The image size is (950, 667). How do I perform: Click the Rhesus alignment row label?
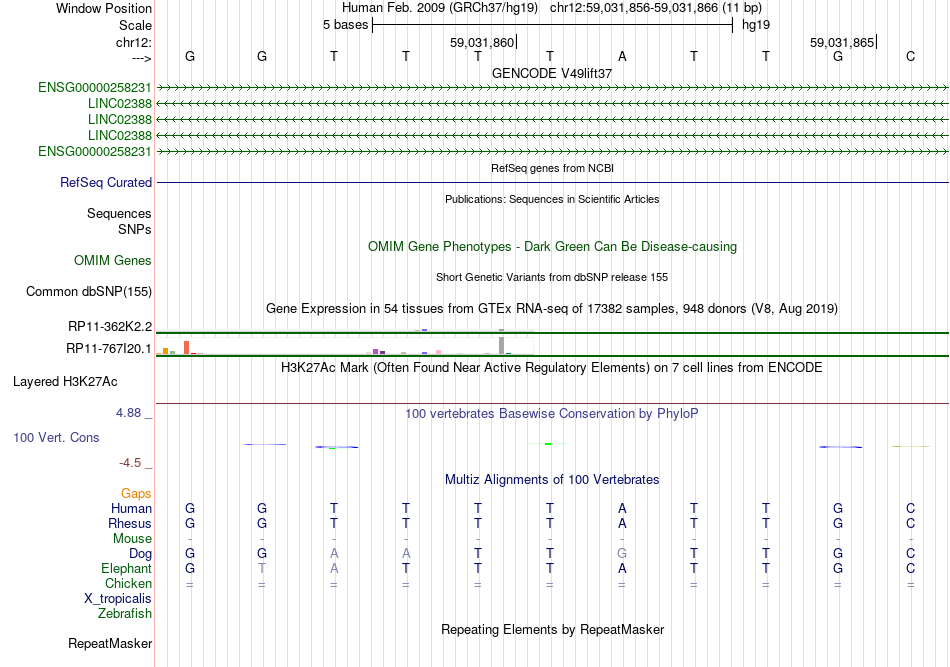[x=130, y=523]
